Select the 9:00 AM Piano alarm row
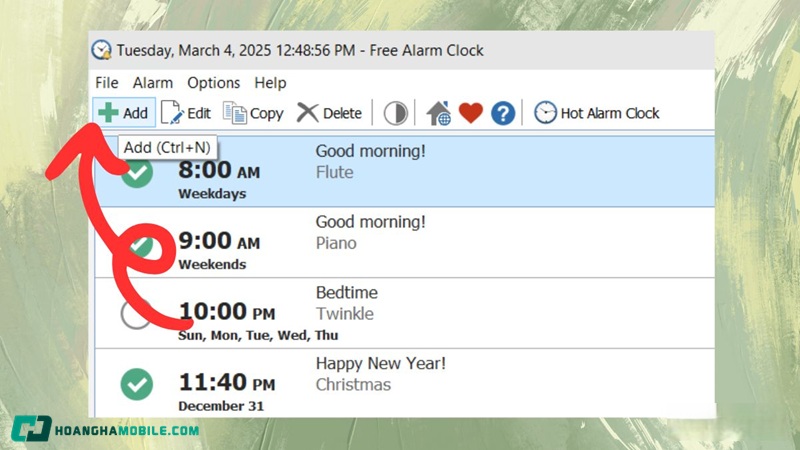800x450 pixels. pyautogui.click(x=450, y=243)
